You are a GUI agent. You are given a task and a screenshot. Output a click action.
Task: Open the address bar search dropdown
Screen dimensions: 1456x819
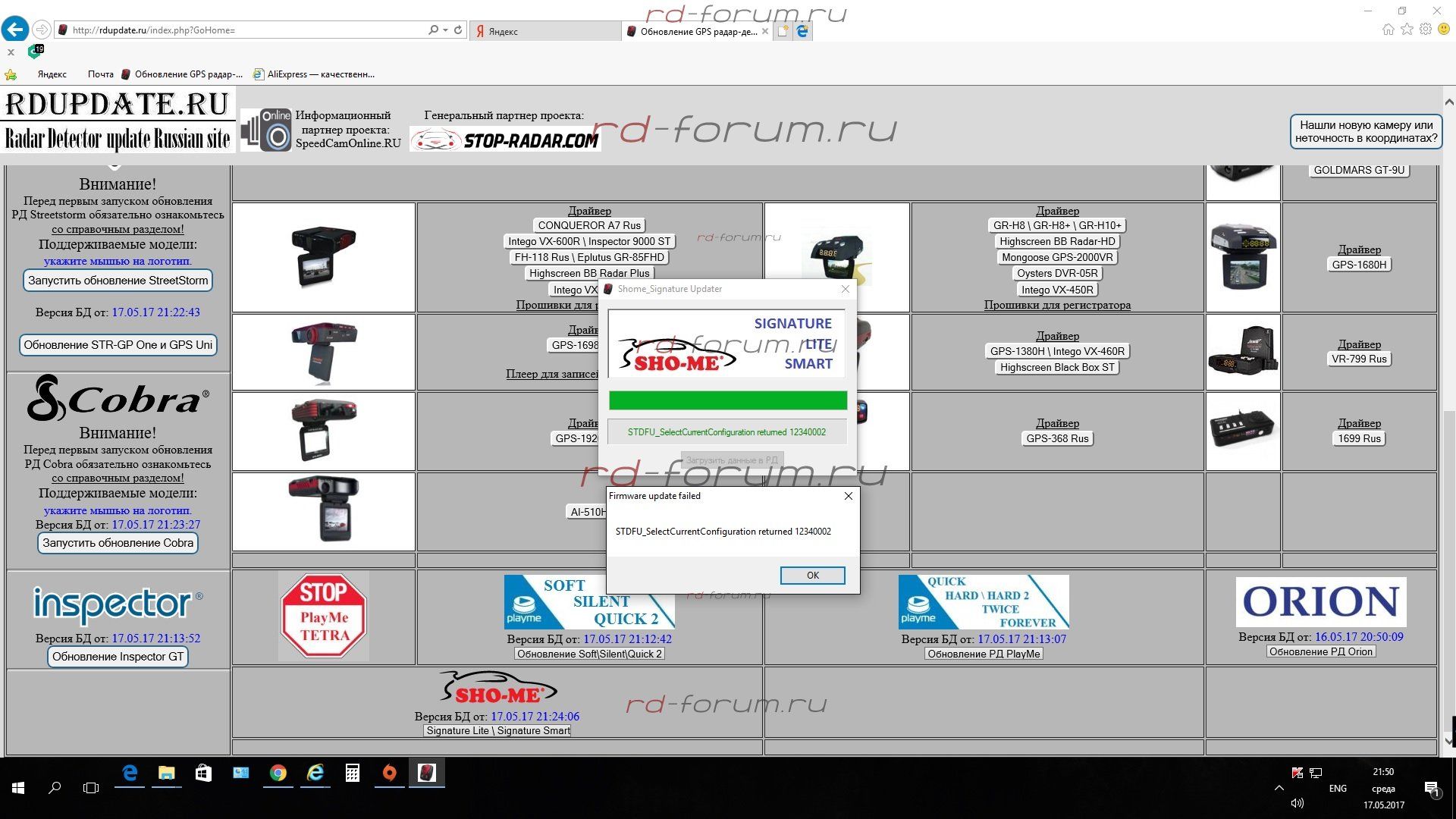coord(444,30)
